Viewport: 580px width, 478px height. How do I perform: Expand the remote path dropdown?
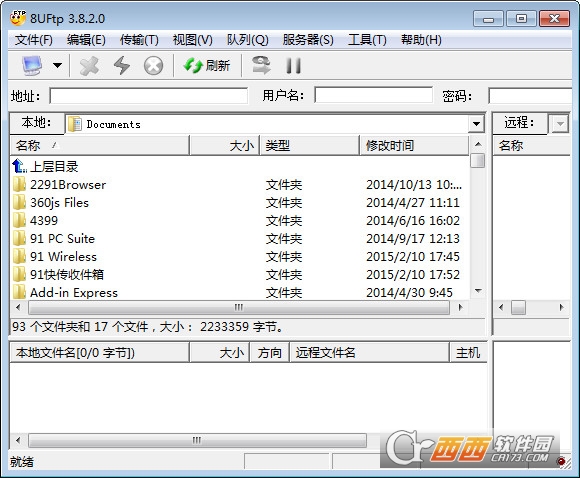[560, 124]
